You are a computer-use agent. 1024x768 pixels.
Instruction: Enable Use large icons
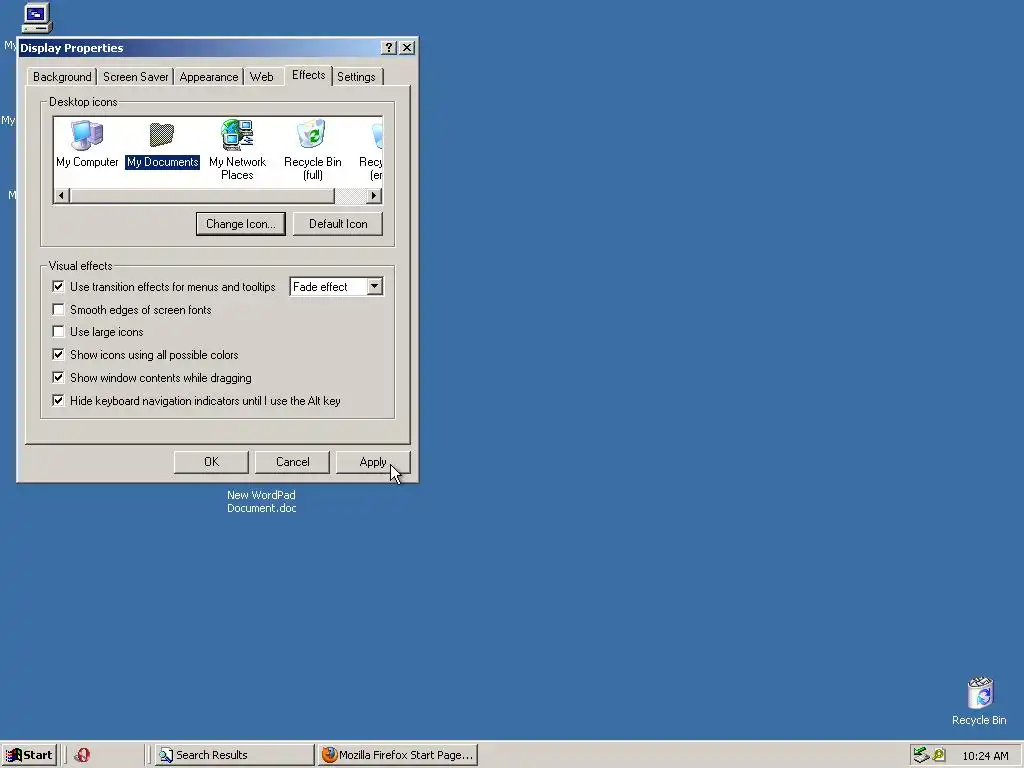coord(58,332)
